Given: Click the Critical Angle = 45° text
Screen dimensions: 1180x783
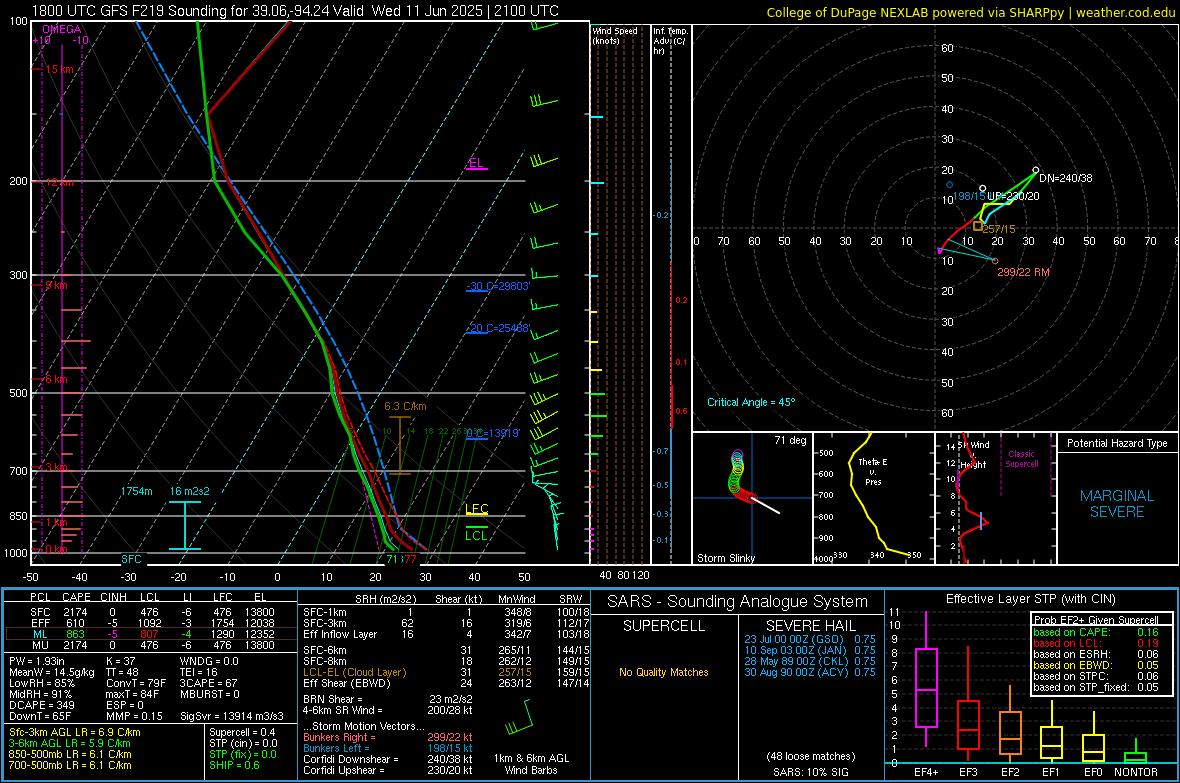Looking at the screenshot, I should (x=751, y=402).
